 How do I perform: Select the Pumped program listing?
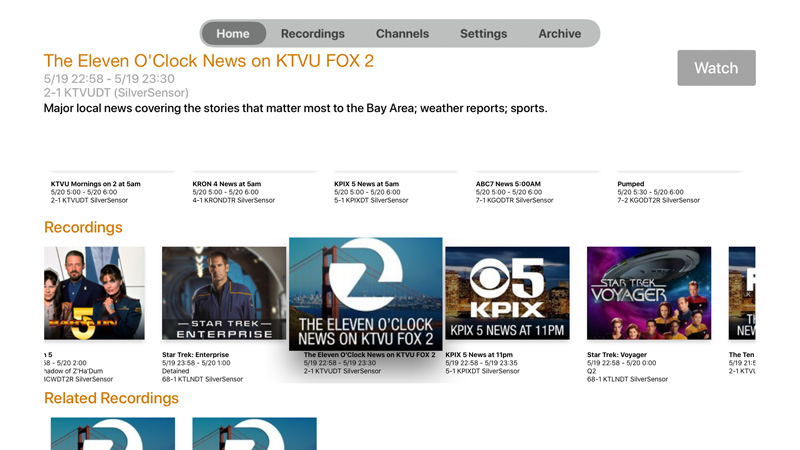[x=658, y=192]
